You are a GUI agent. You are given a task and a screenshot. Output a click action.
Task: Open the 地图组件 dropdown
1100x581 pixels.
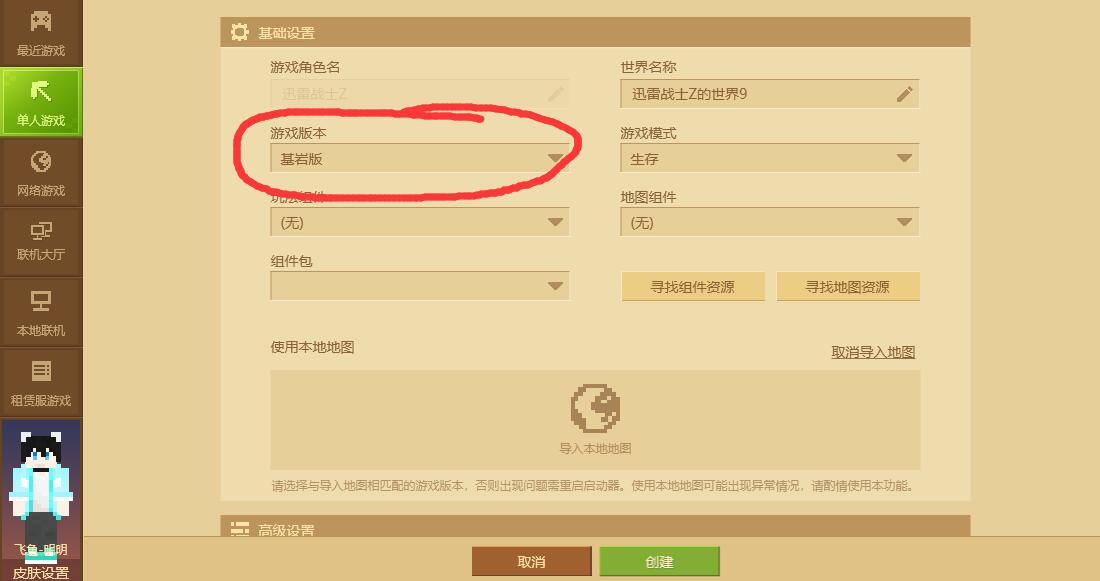point(770,222)
